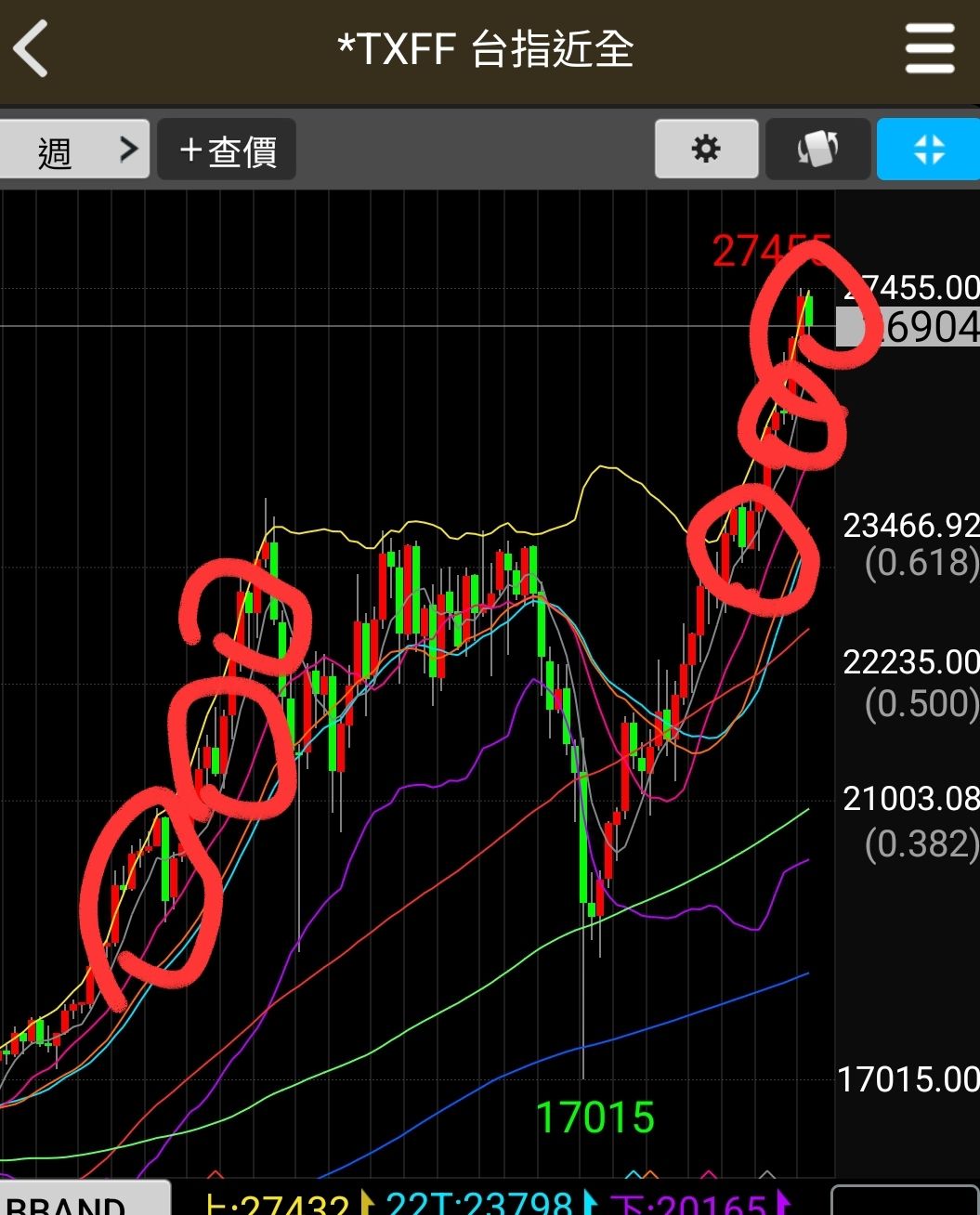Screen dimensions: 980x1215
Task: Toggle fullscreen chart with blue button
Action: point(928,149)
